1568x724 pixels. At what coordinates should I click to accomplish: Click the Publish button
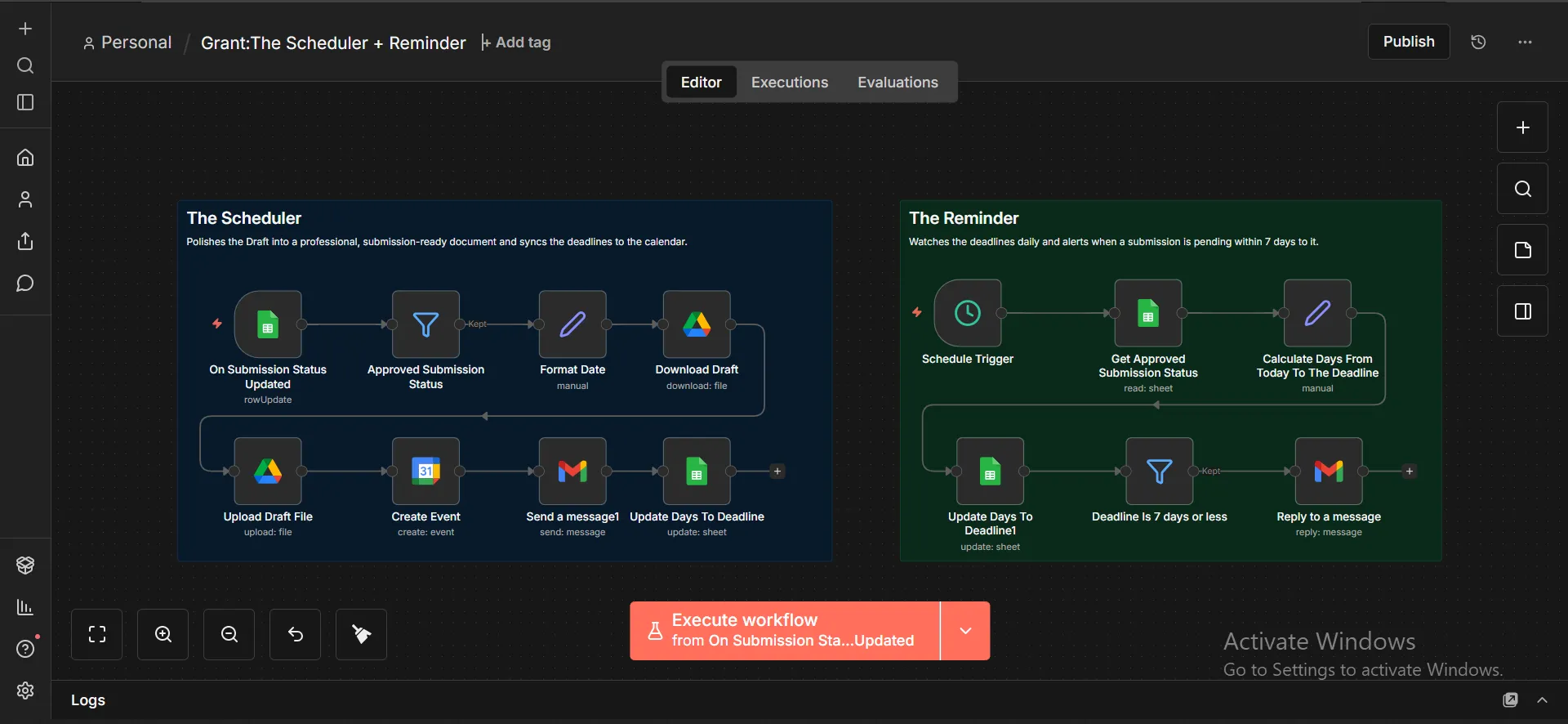[1409, 42]
